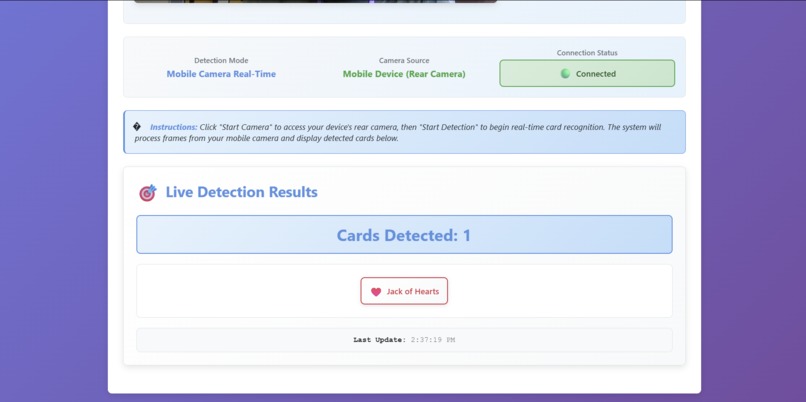
Task: Click the Connection Status label
Action: point(587,53)
